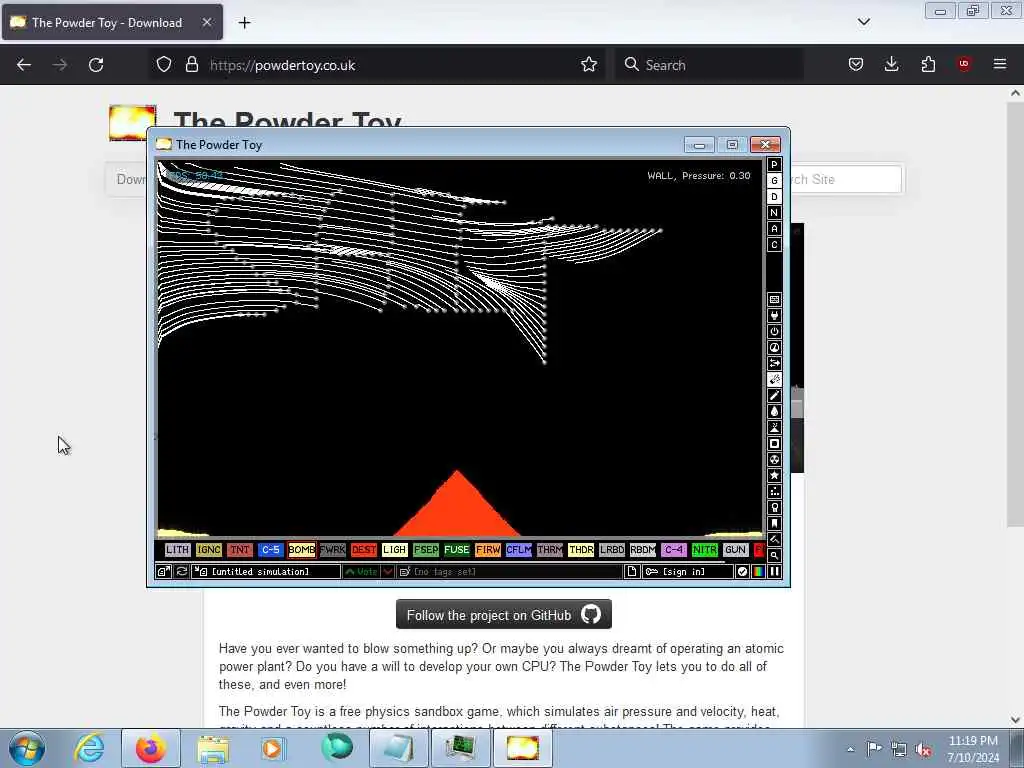Click the new simulation page icon

632,571
